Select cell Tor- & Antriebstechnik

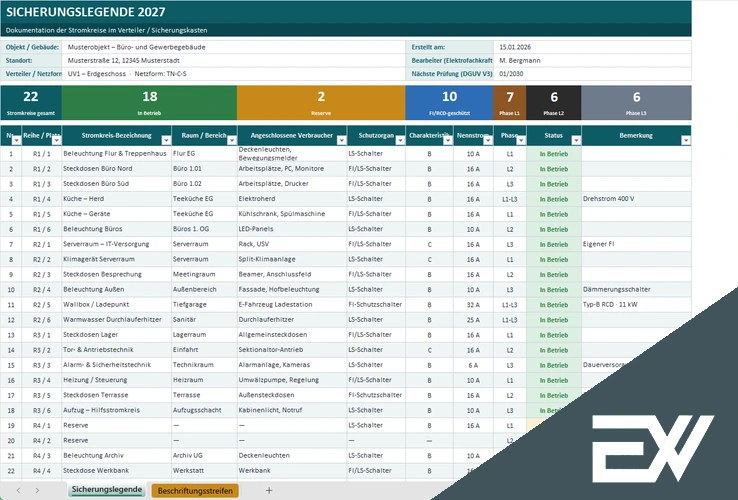pyautogui.click(x=116, y=349)
